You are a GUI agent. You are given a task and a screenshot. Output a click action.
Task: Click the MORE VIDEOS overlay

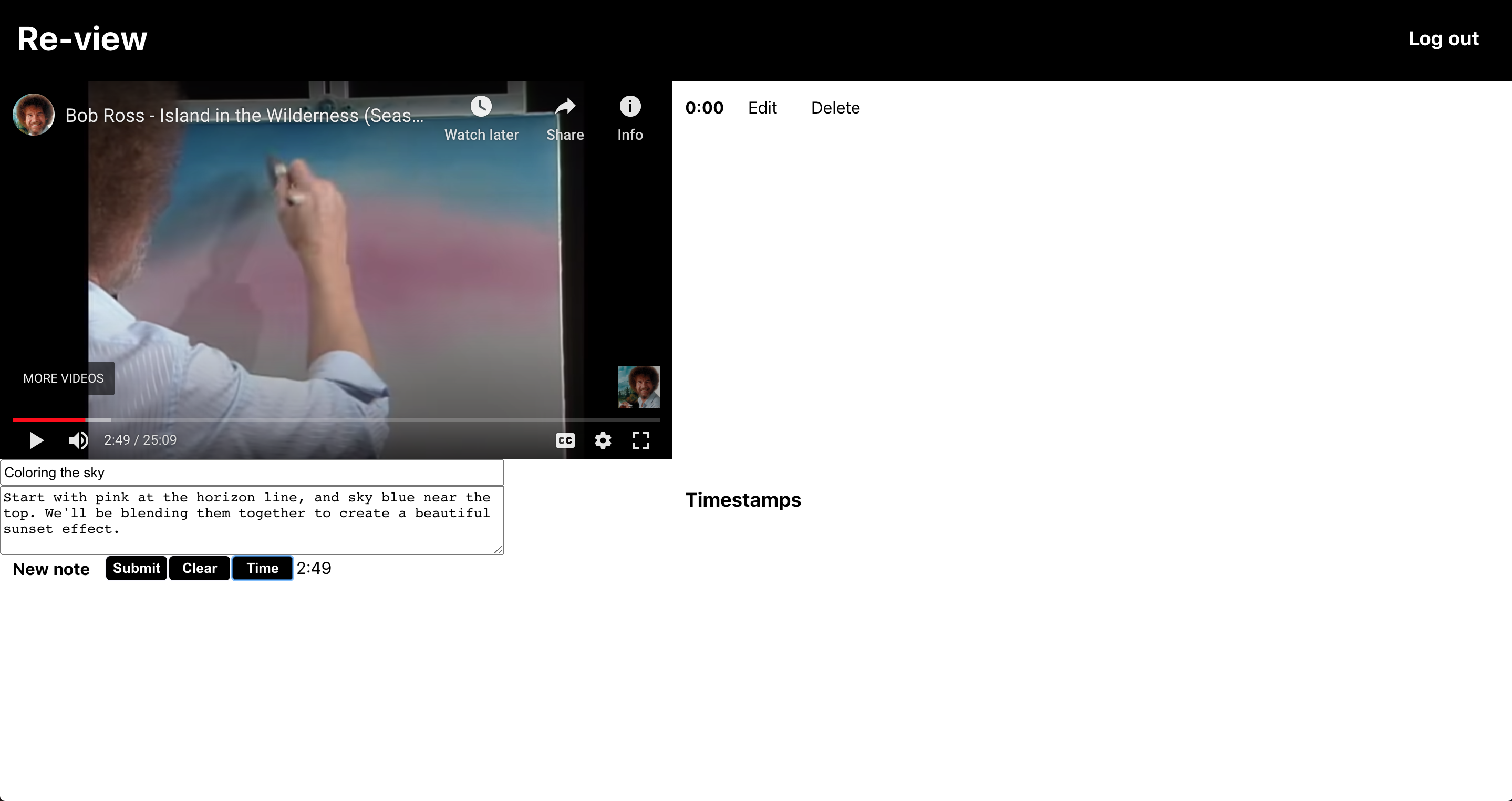[64, 378]
